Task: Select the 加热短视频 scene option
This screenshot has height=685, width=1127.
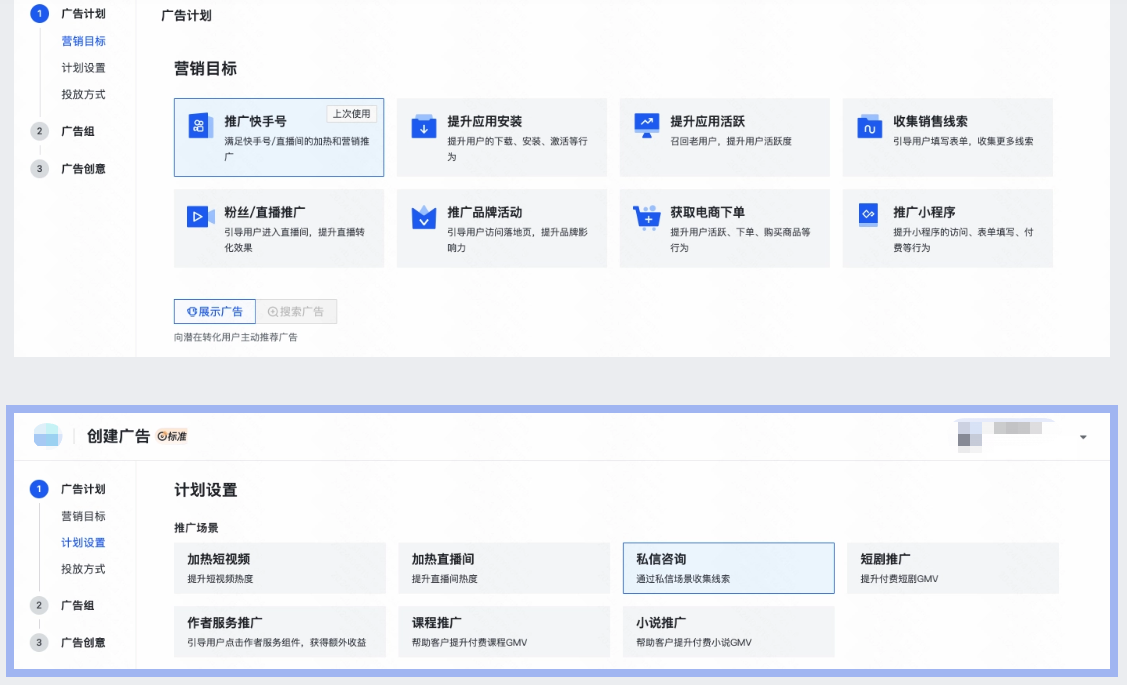Action: pyautogui.click(x=279, y=567)
